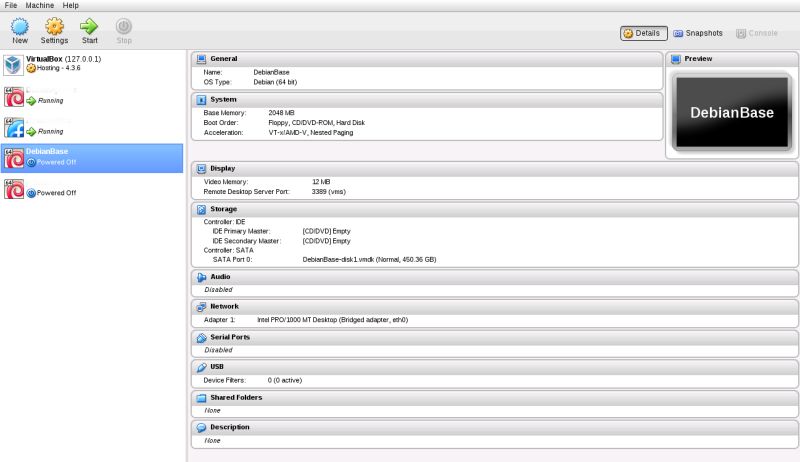Click the Description speech-bubble icon
Image resolution: width=800 pixels, height=462 pixels.
point(202,427)
